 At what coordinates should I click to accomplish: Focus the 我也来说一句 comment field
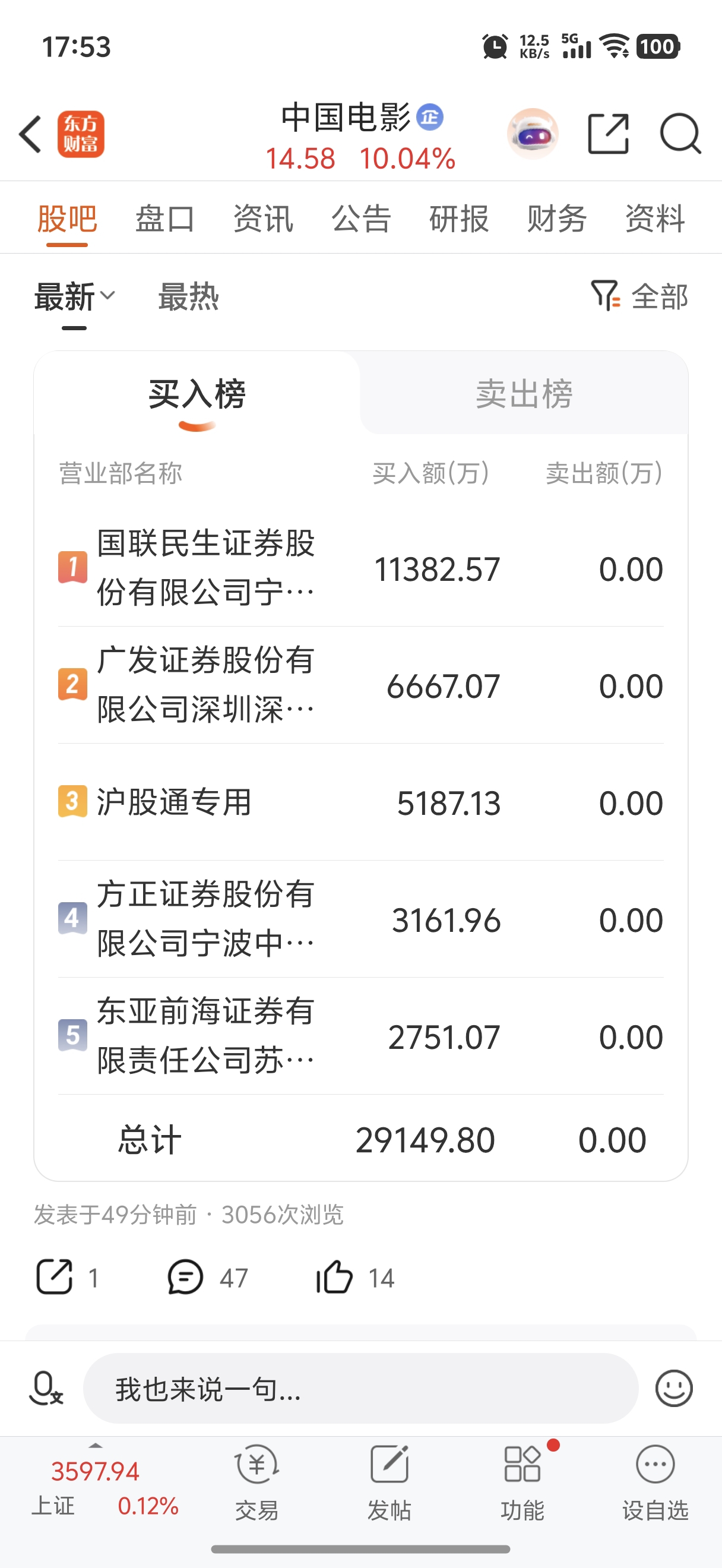tap(360, 1389)
